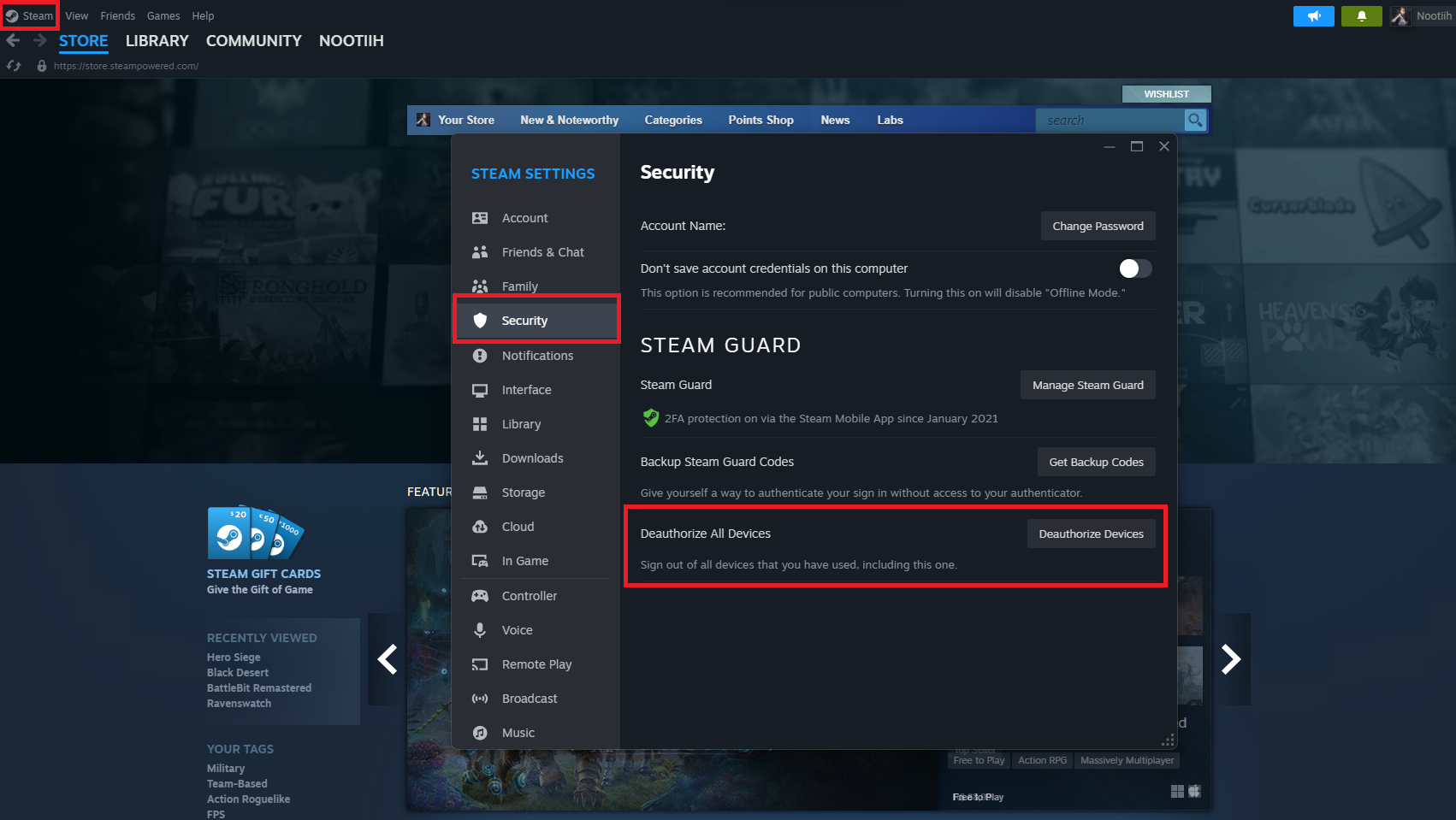The height and width of the screenshot is (820, 1456).
Task: Show next featured item with right arrow
Action: pyautogui.click(x=1231, y=659)
